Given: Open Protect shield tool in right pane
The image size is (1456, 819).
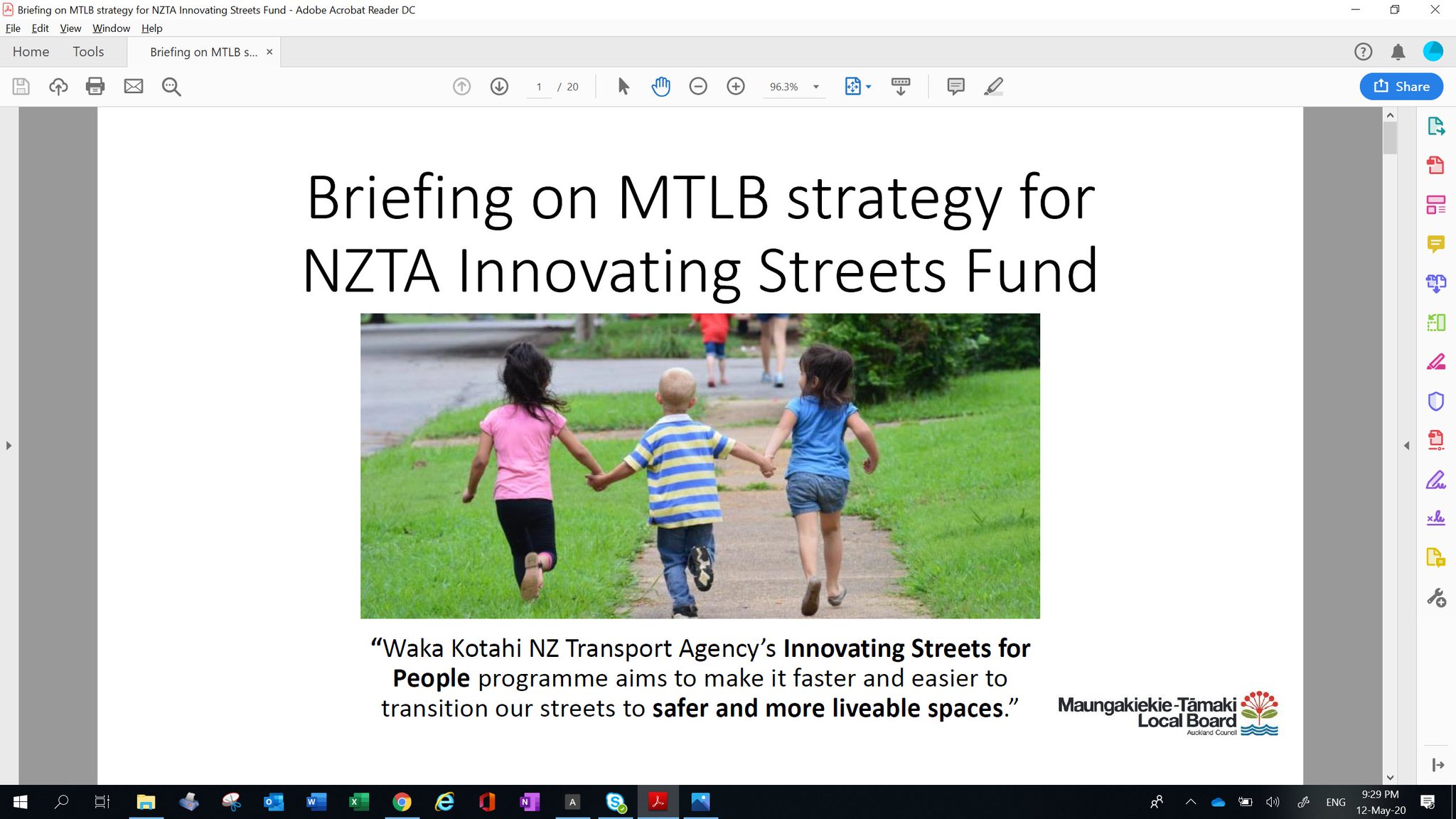Looking at the screenshot, I should (1436, 401).
